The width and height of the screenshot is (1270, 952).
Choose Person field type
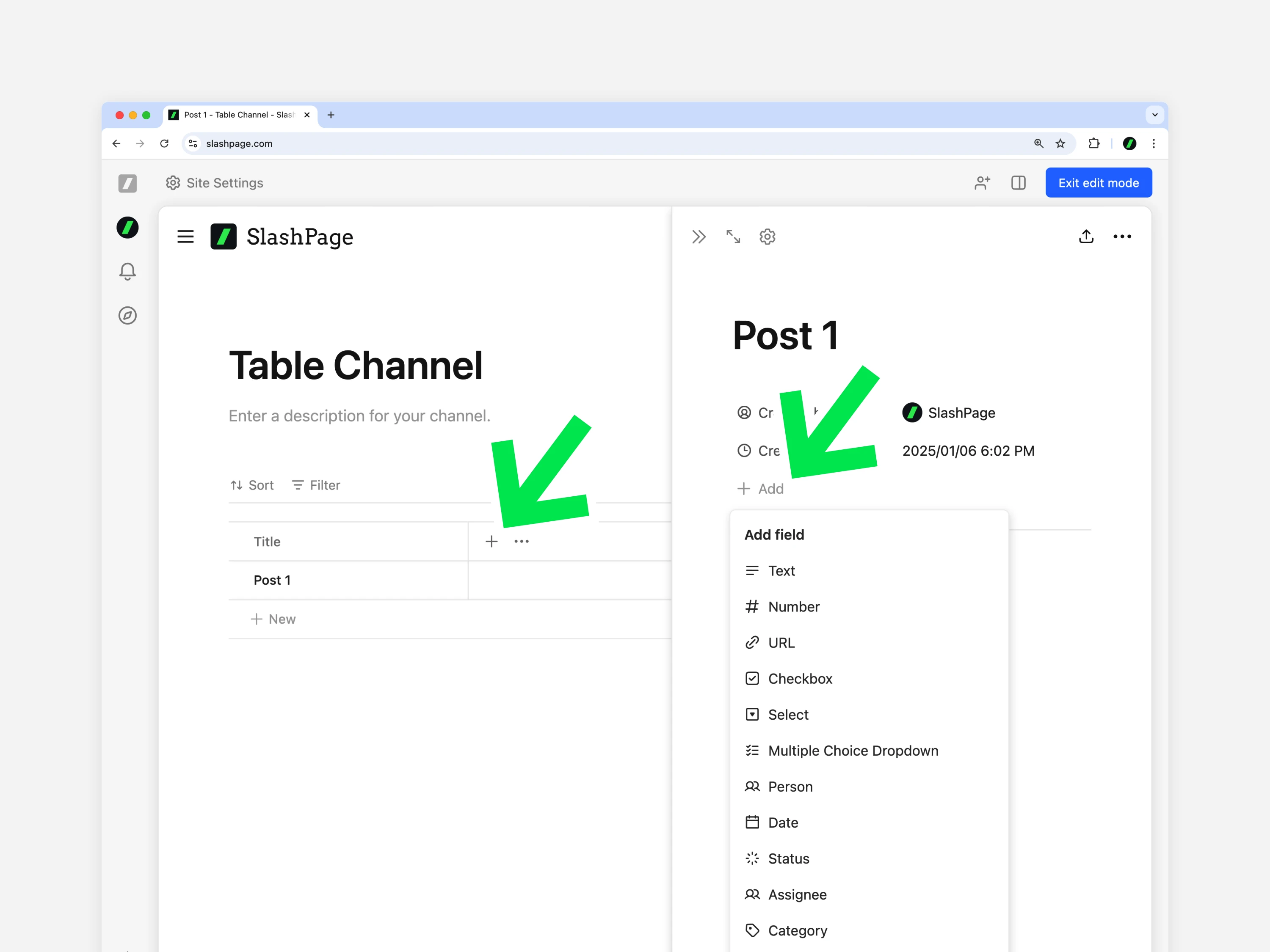(869, 787)
